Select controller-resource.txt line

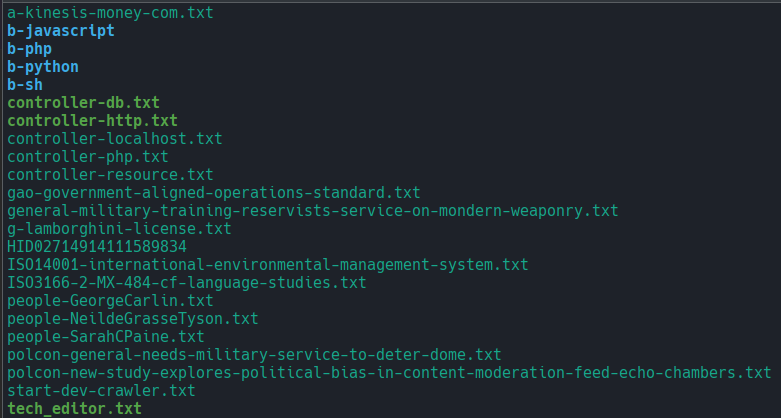pyautogui.click(x=110, y=174)
